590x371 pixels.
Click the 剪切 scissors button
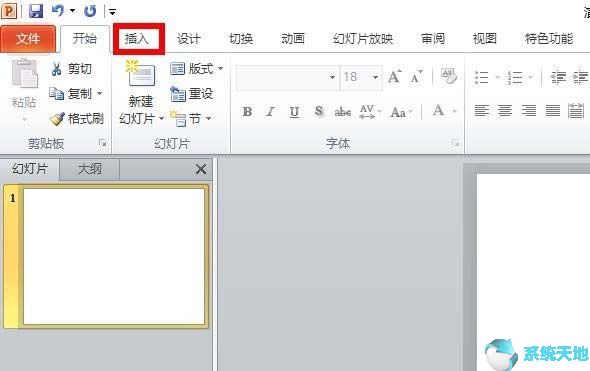pos(71,69)
